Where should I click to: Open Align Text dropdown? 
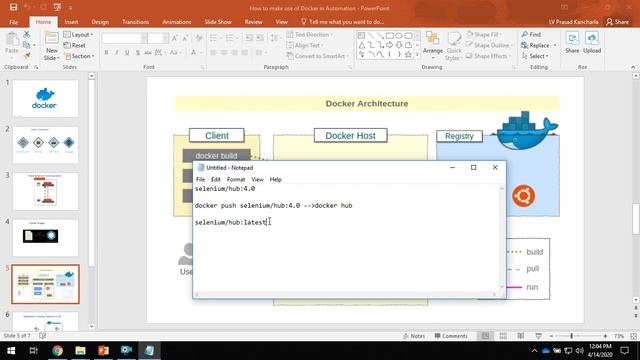pos(305,45)
